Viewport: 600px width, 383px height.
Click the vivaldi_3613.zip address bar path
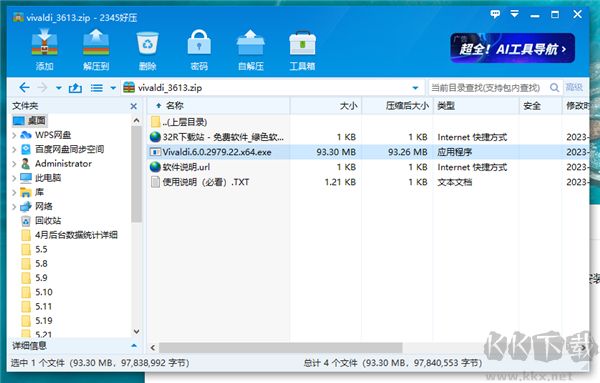pyautogui.click(x=170, y=88)
